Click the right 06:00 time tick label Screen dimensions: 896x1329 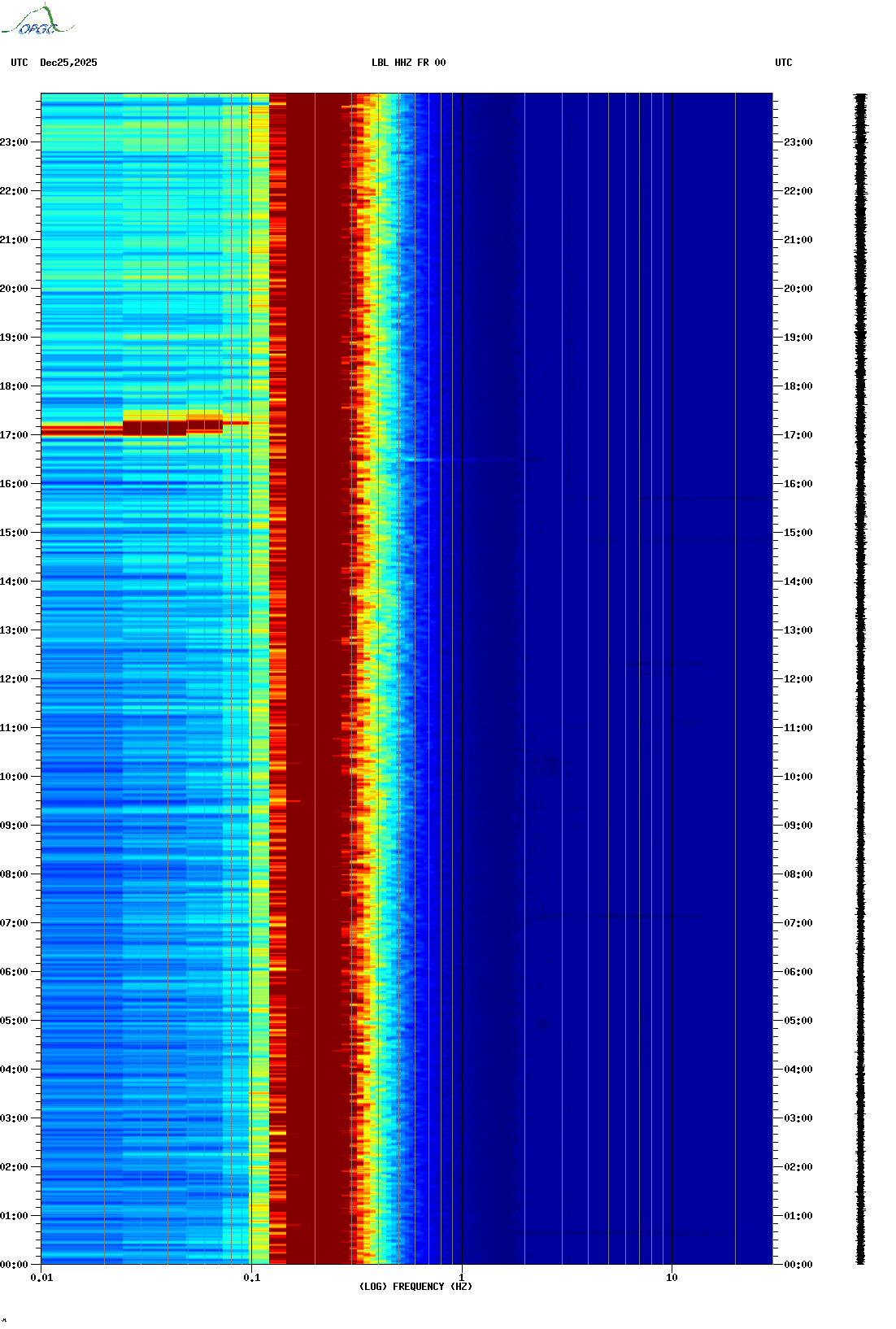798,972
